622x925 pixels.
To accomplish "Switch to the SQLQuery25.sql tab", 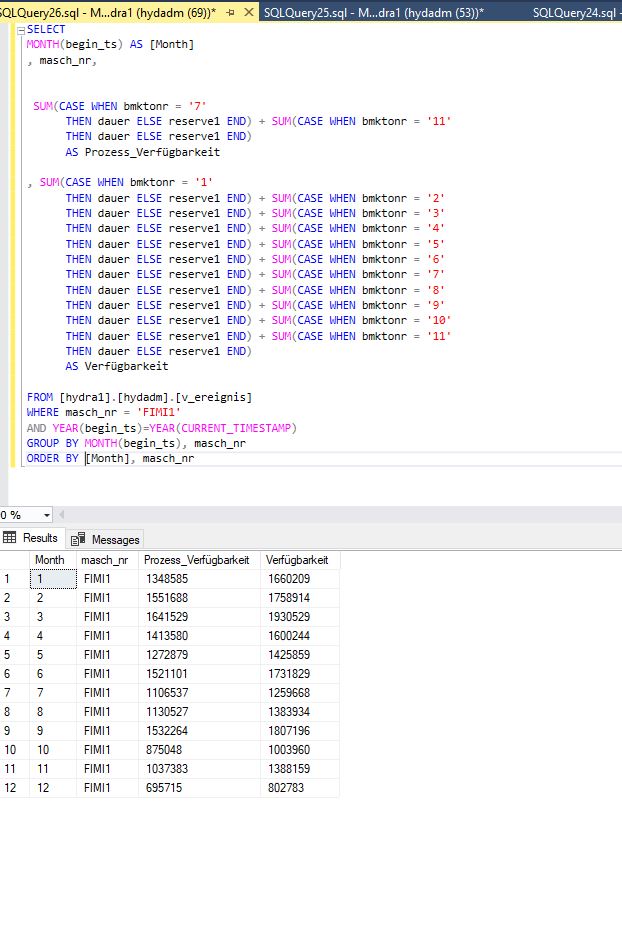I will pyautogui.click(x=374, y=12).
